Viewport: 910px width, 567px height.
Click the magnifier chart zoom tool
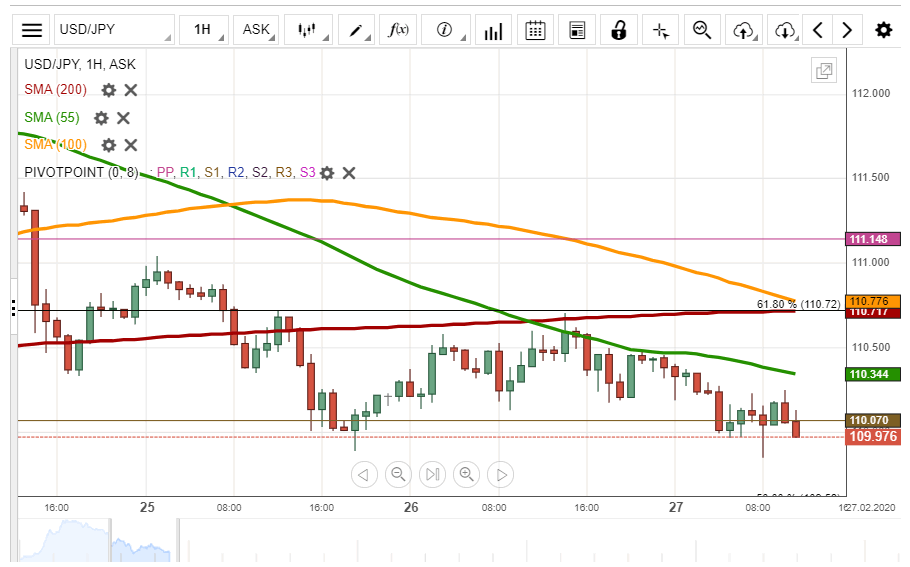702,30
